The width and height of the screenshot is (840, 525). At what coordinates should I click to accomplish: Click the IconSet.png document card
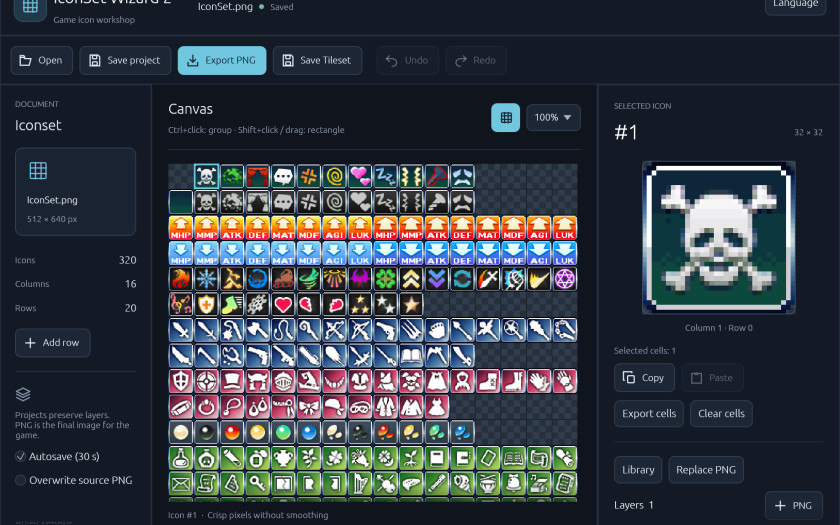pos(76,191)
